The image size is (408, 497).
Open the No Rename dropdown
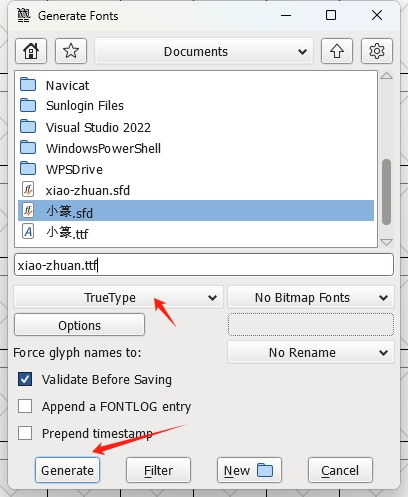point(311,352)
